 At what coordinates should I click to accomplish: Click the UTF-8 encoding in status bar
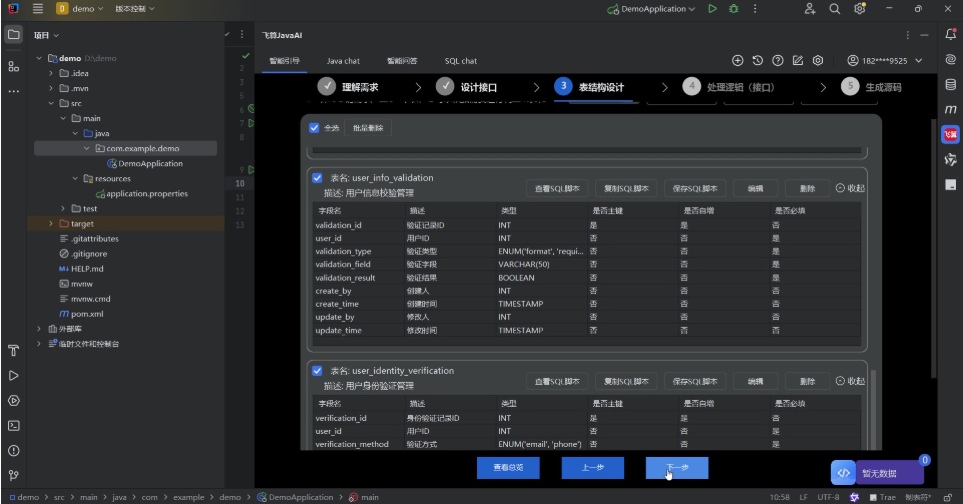click(828, 497)
